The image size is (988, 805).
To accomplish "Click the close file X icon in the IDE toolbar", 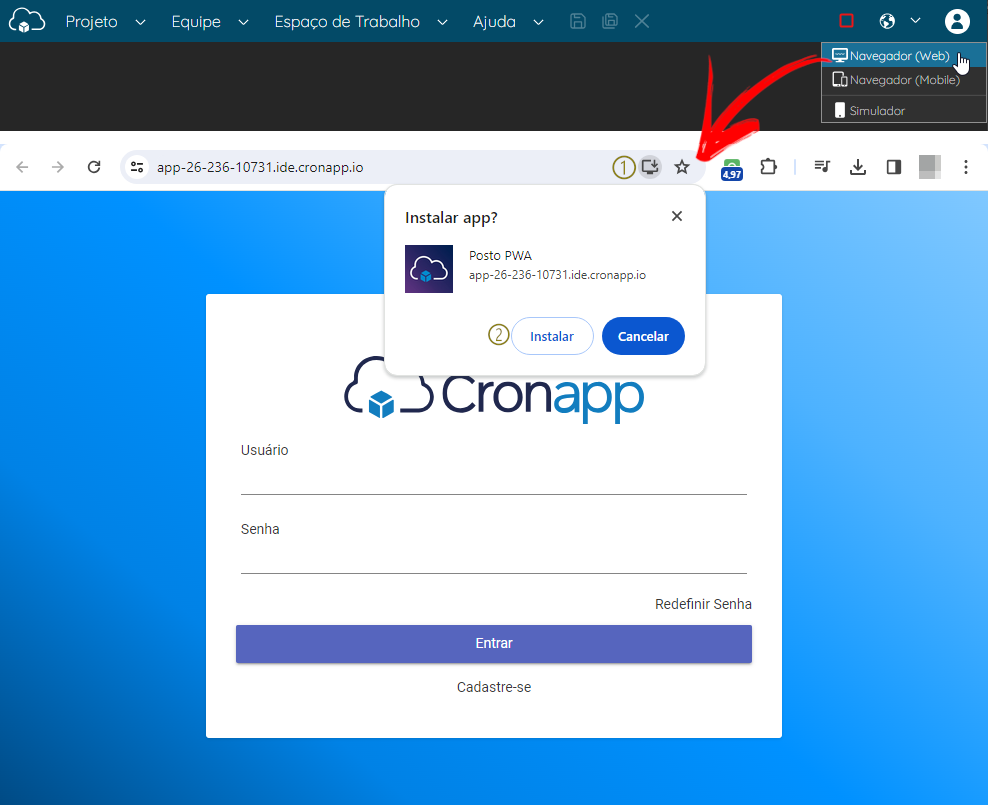I will pyautogui.click(x=641, y=21).
